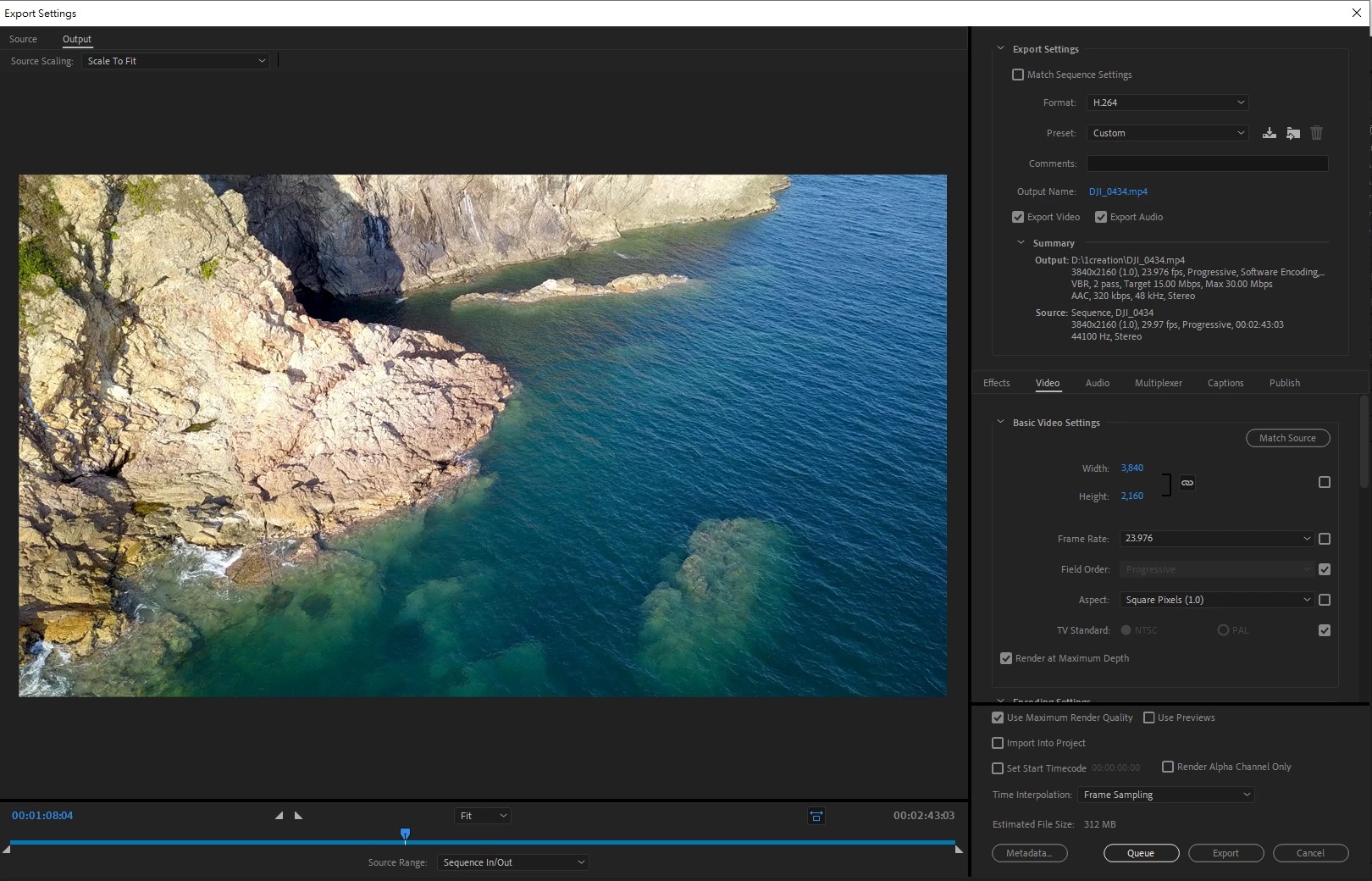Open the Source Scaling dropdown
1372x881 pixels.
point(176,61)
